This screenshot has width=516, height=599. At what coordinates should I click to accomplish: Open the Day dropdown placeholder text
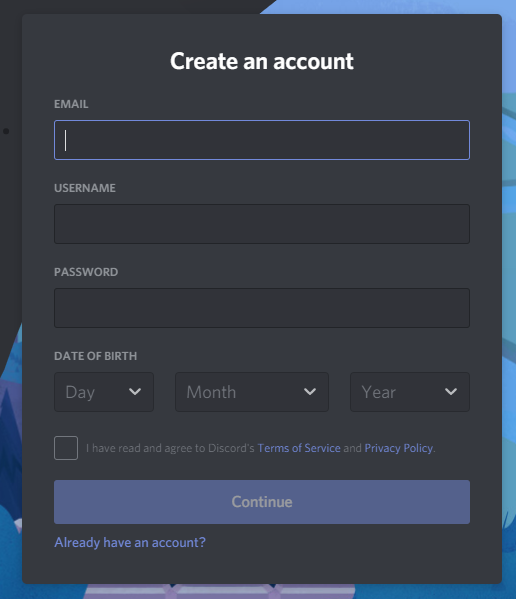click(80, 392)
